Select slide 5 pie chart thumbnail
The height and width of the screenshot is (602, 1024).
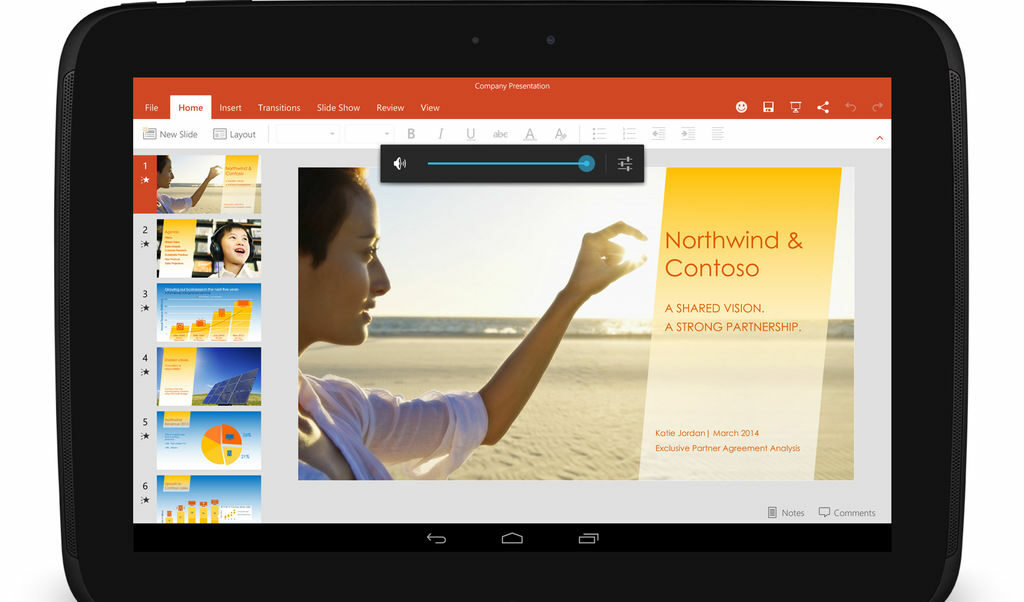click(x=209, y=440)
